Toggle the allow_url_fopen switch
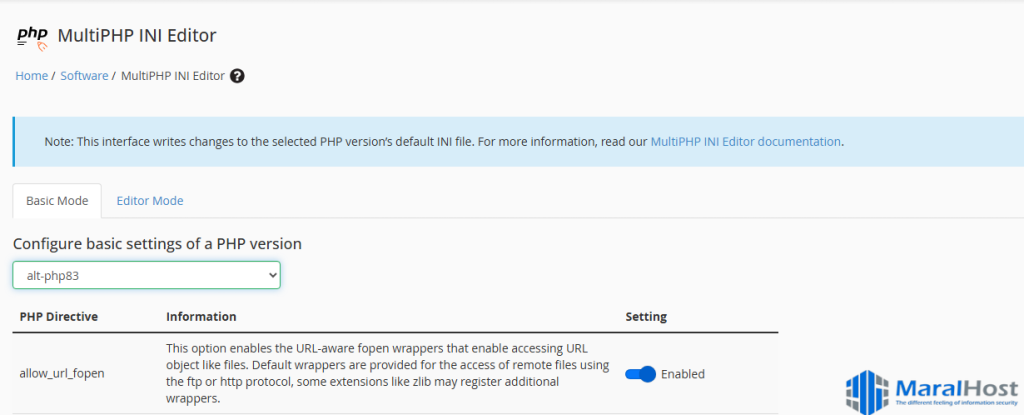This screenshot has height=415, width=1024. click(x=640, y=374)
